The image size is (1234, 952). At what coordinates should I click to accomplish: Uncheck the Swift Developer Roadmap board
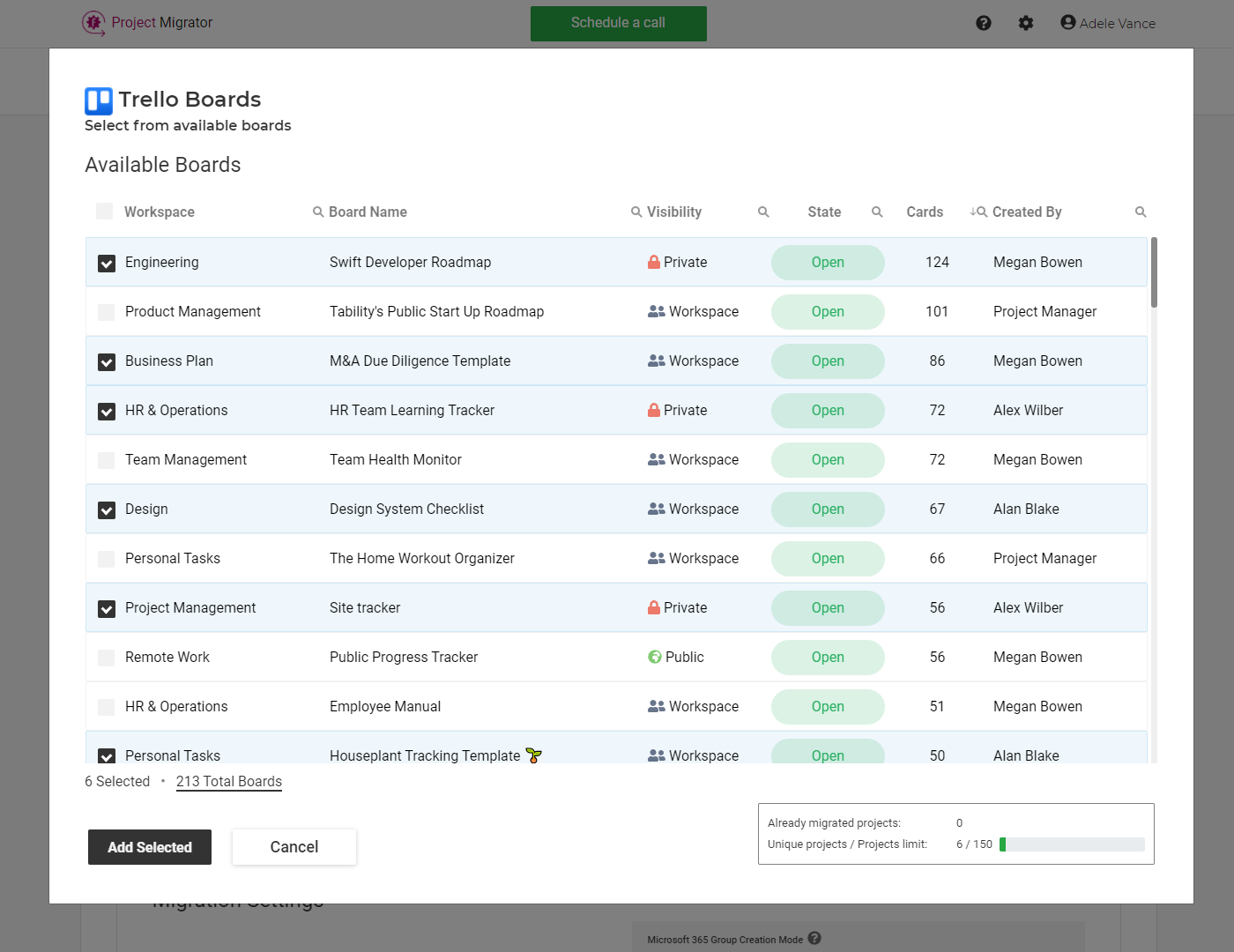pos(106,263)
